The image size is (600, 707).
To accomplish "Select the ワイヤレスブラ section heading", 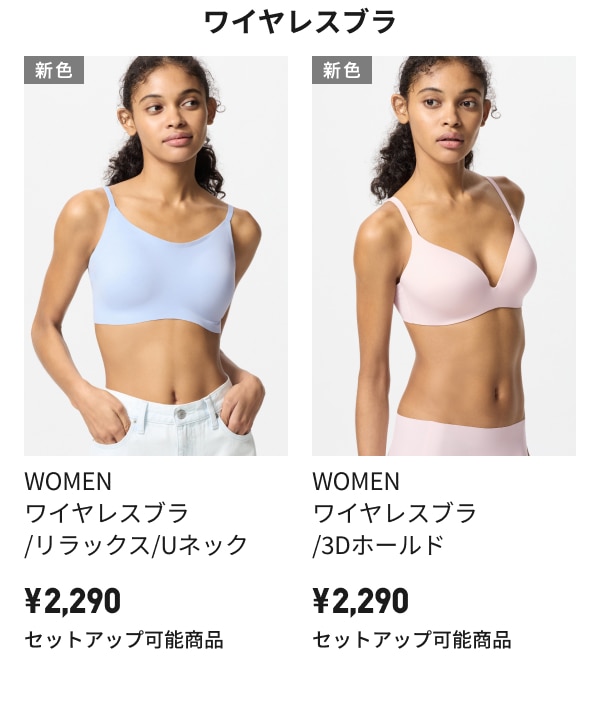I will [x=300, y=22].
